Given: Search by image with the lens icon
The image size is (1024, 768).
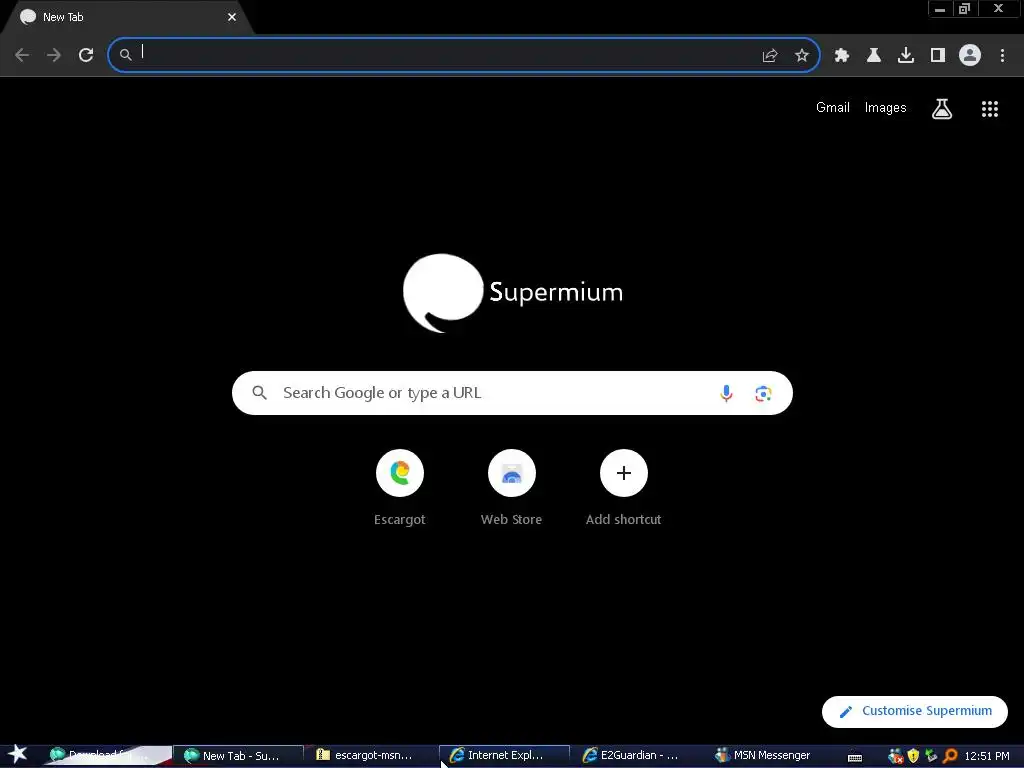Looking at the screenshot, I should [x=763, y=393].
